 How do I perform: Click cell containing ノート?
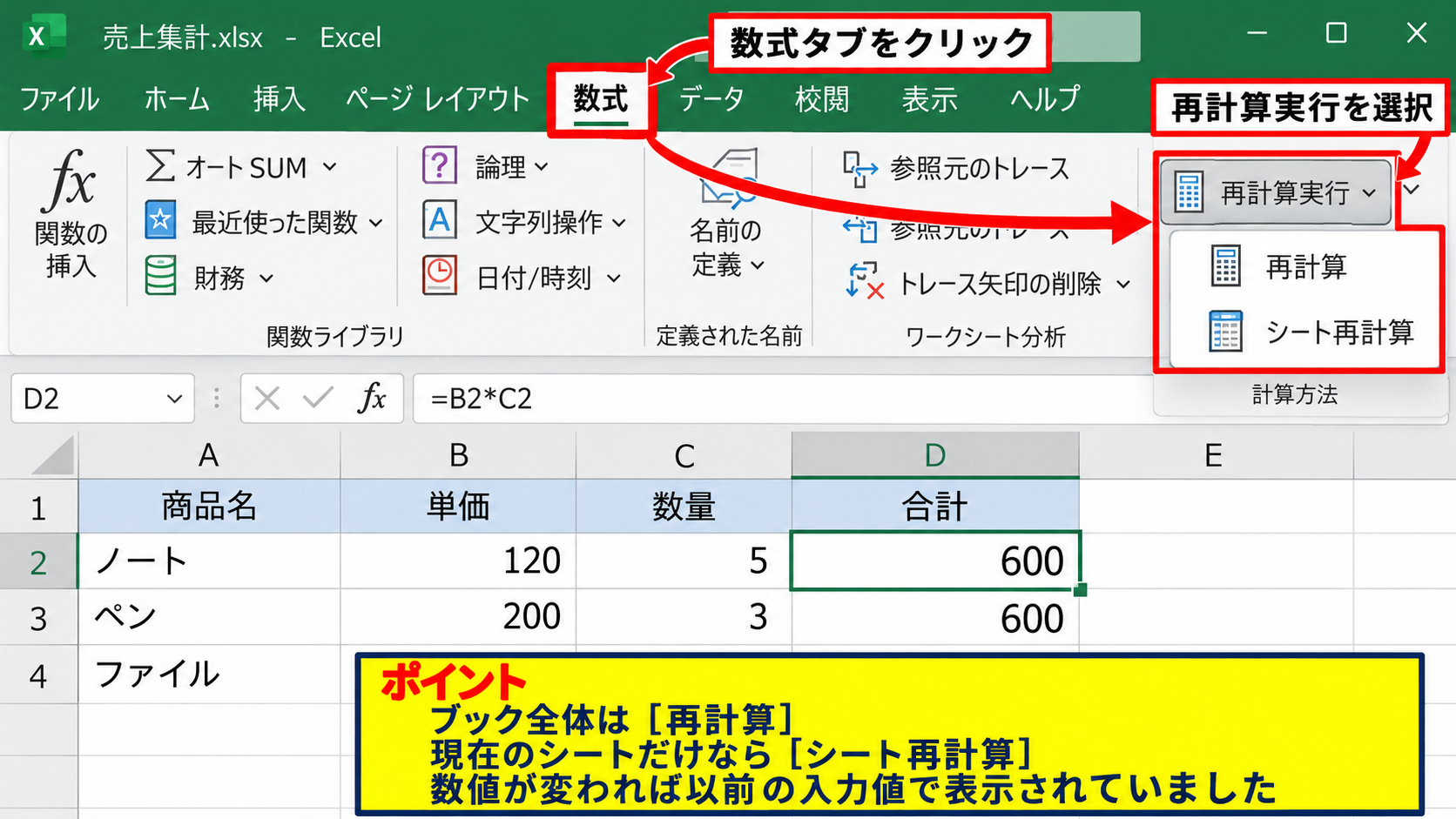coord(209,561)
